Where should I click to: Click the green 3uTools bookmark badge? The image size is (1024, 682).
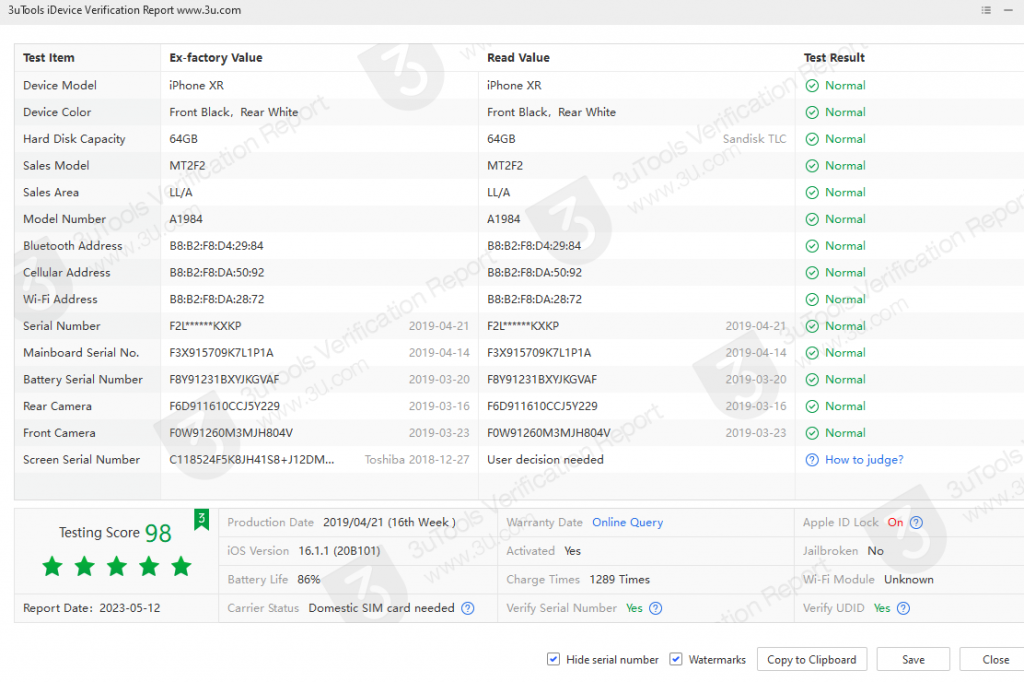(201, 520)
